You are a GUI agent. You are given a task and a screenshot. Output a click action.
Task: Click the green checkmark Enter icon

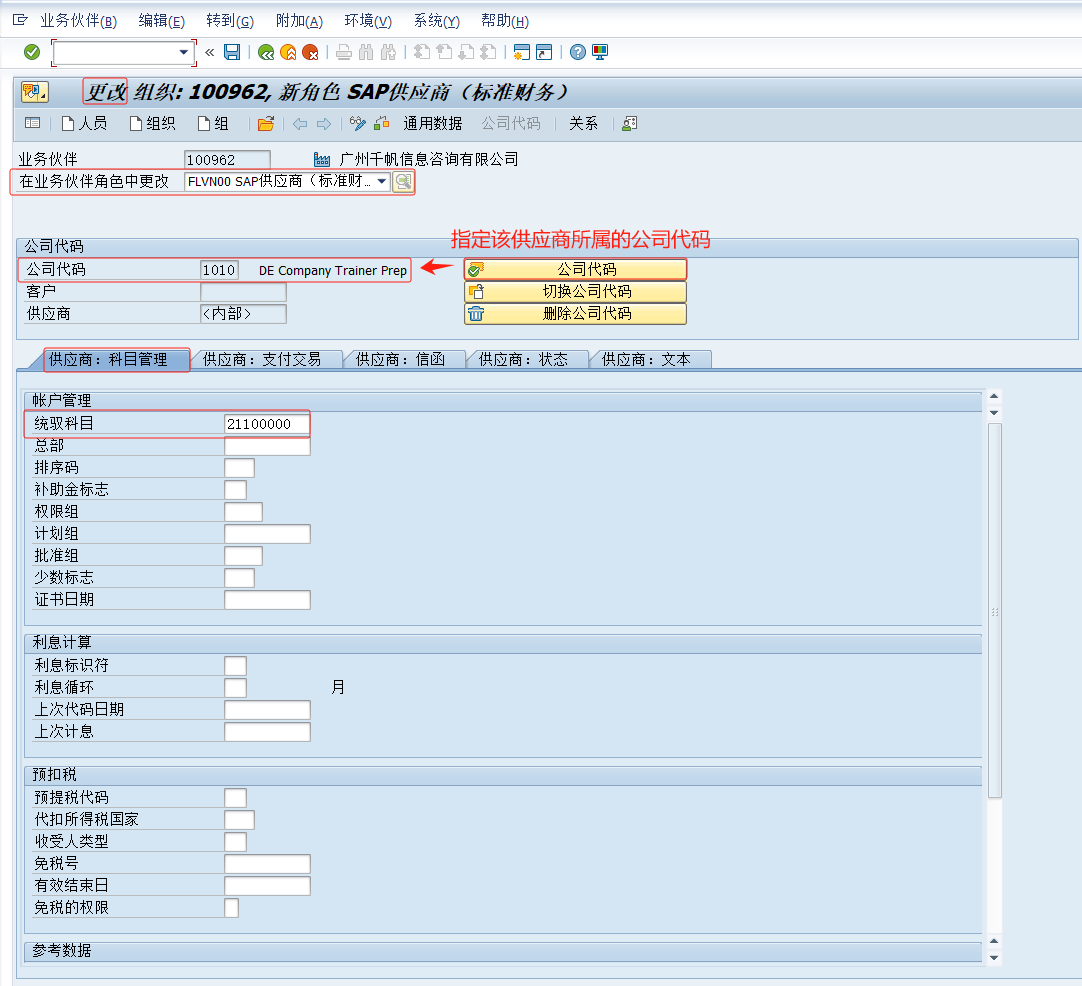pyautogui.click(x=32, y=52)
